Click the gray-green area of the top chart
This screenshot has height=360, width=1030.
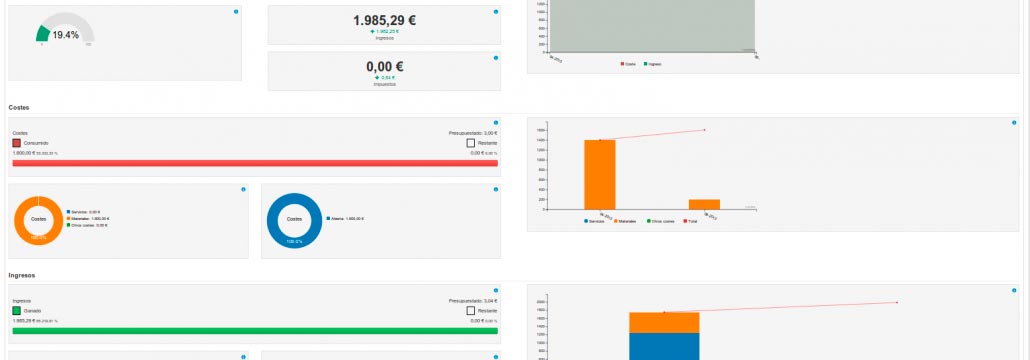pos(652,25)
